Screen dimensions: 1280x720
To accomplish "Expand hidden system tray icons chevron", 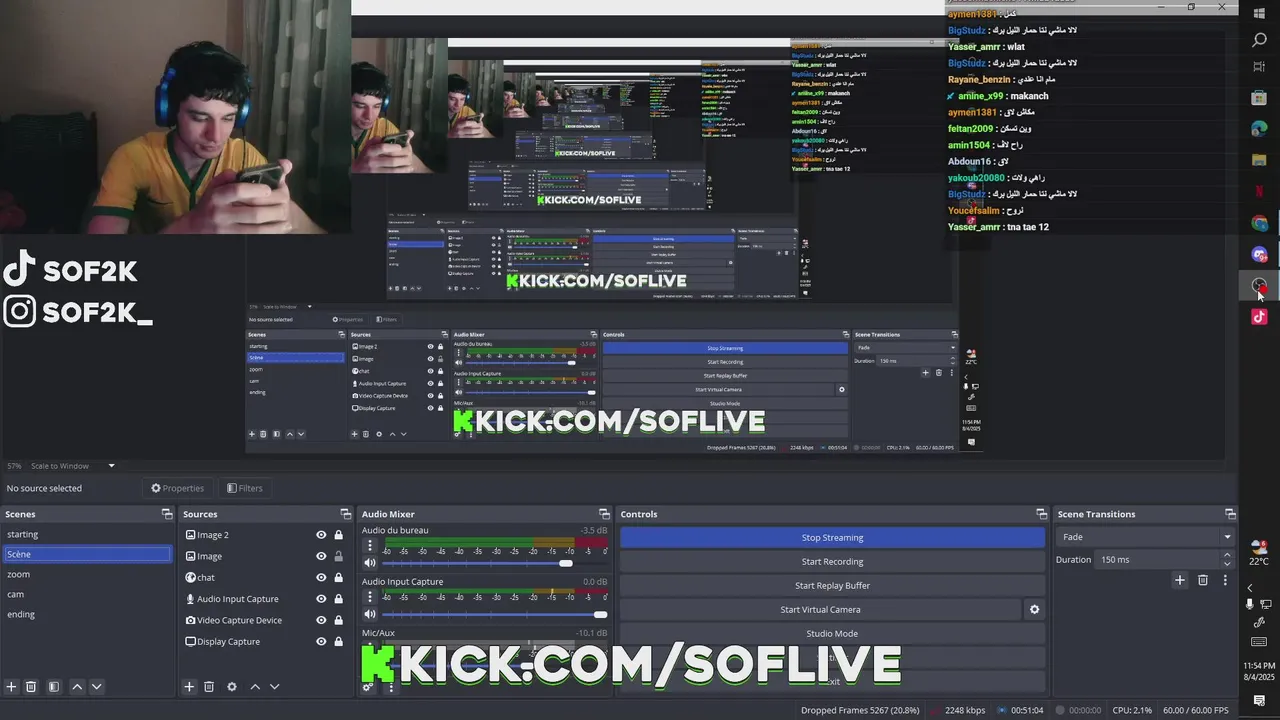I will (1249, 587).
